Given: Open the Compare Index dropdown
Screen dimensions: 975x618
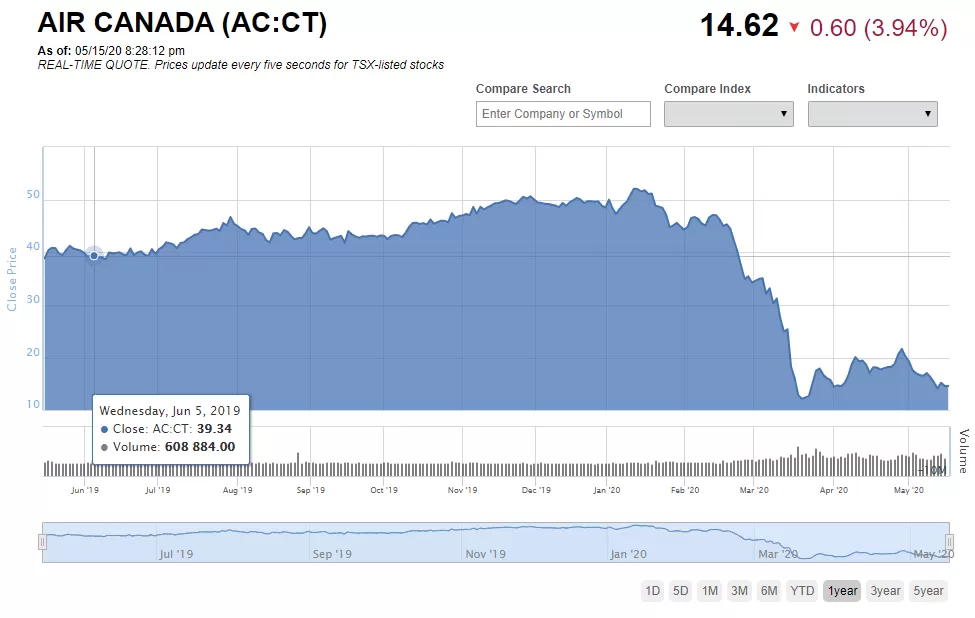Looking at the screenshot, I should click(x=729, y=114).
